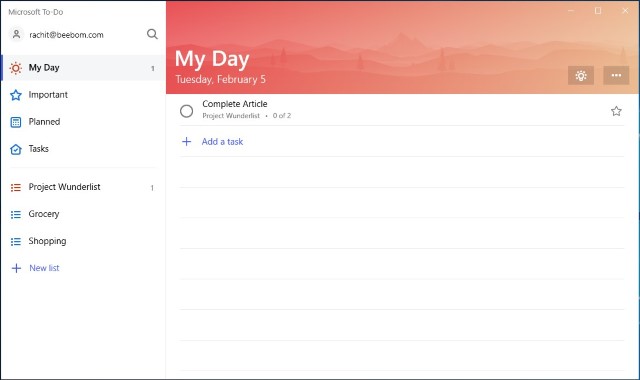The width and height of the screenshot is (640, 380).
Task: Select the Tasks list
Action: pos(83,149)
